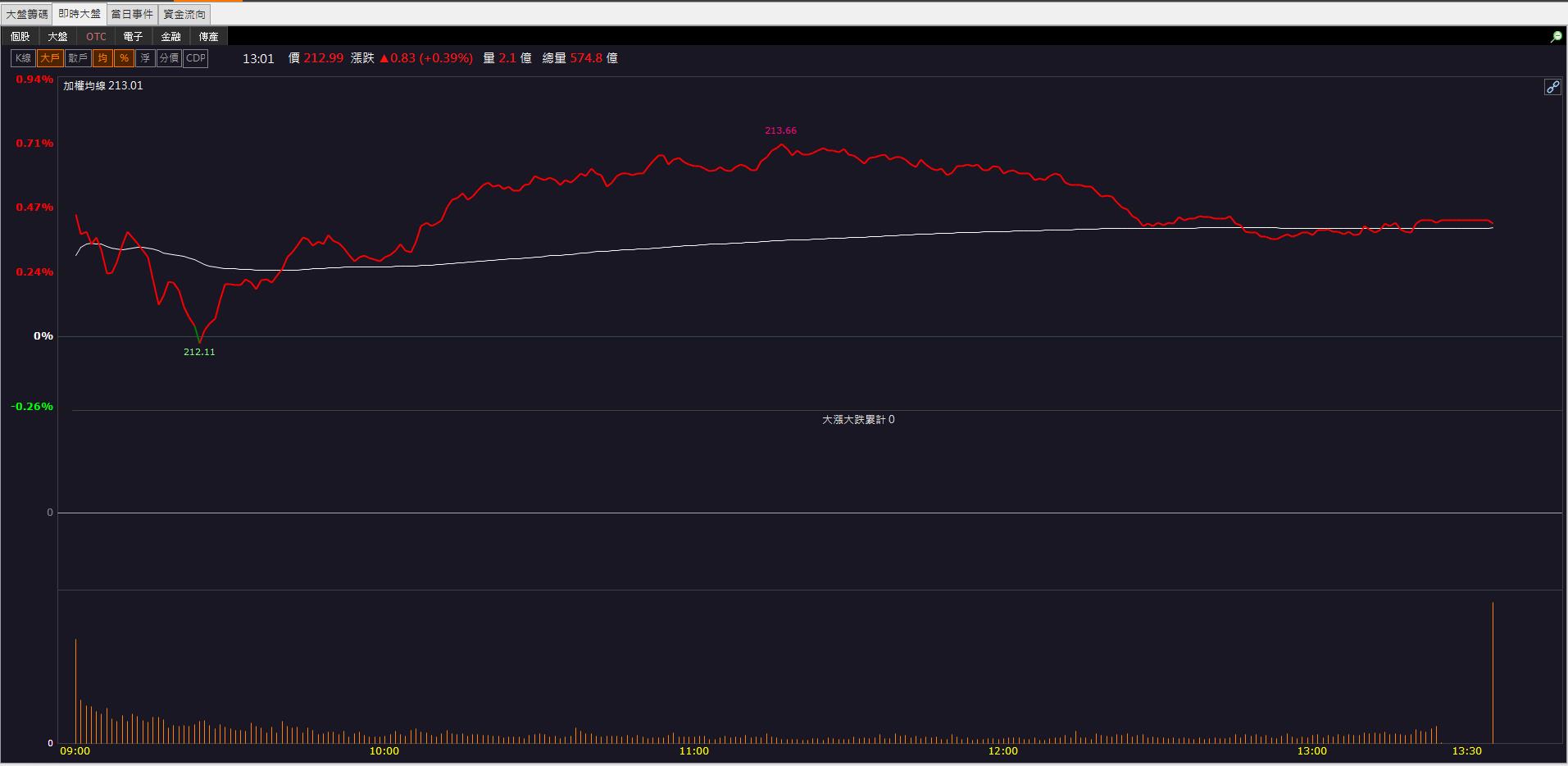This screenshot has height=766, width=1568.
Task: Click the magnifier zoom-out icon
Action: 1556,37
